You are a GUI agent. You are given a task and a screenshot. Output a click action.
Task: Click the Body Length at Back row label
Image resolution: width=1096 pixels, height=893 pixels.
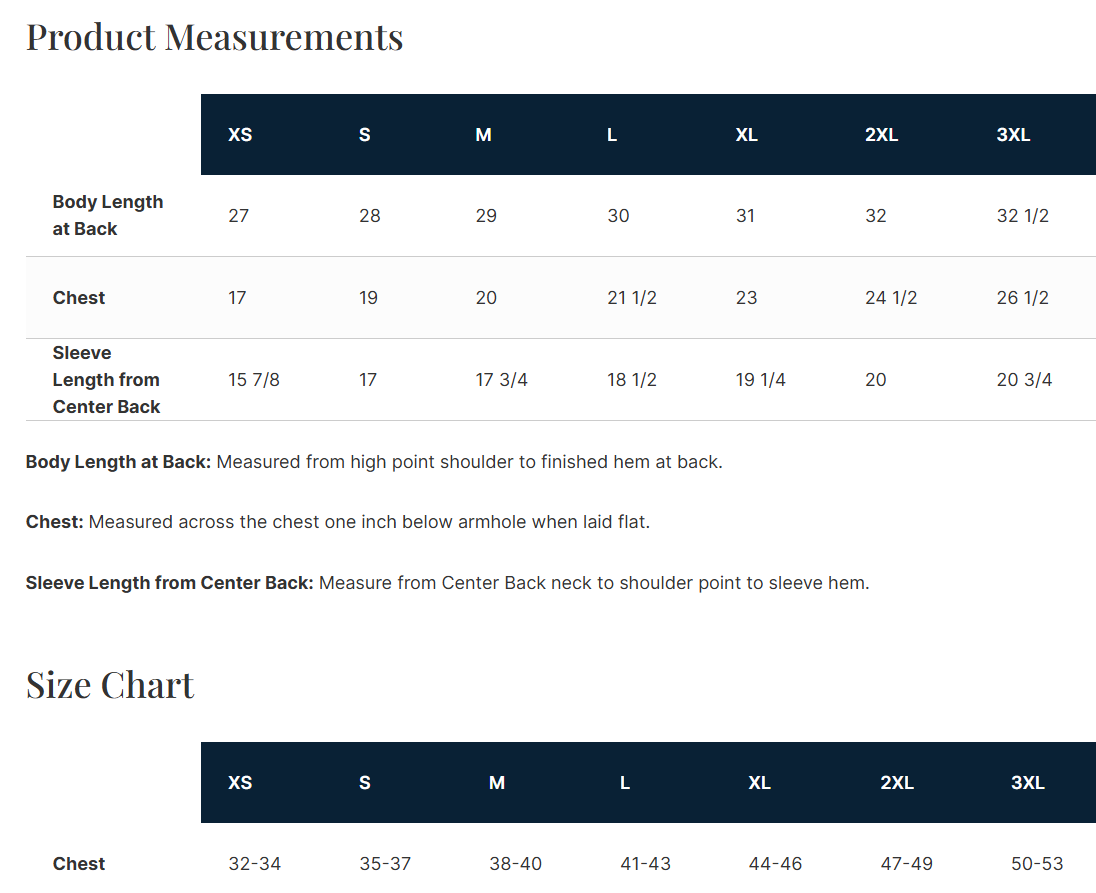107,215
